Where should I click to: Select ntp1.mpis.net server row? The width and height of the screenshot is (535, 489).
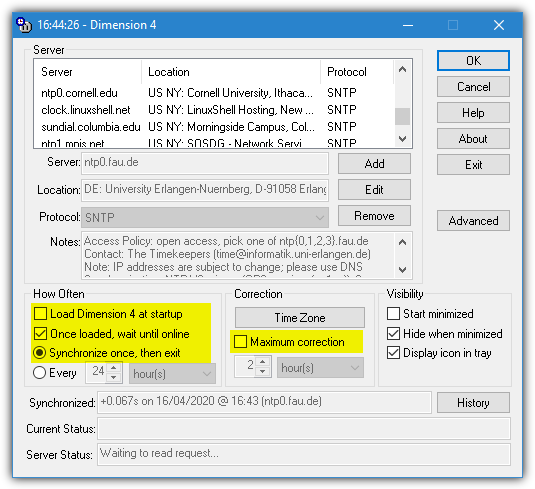[x=214, y=142]
